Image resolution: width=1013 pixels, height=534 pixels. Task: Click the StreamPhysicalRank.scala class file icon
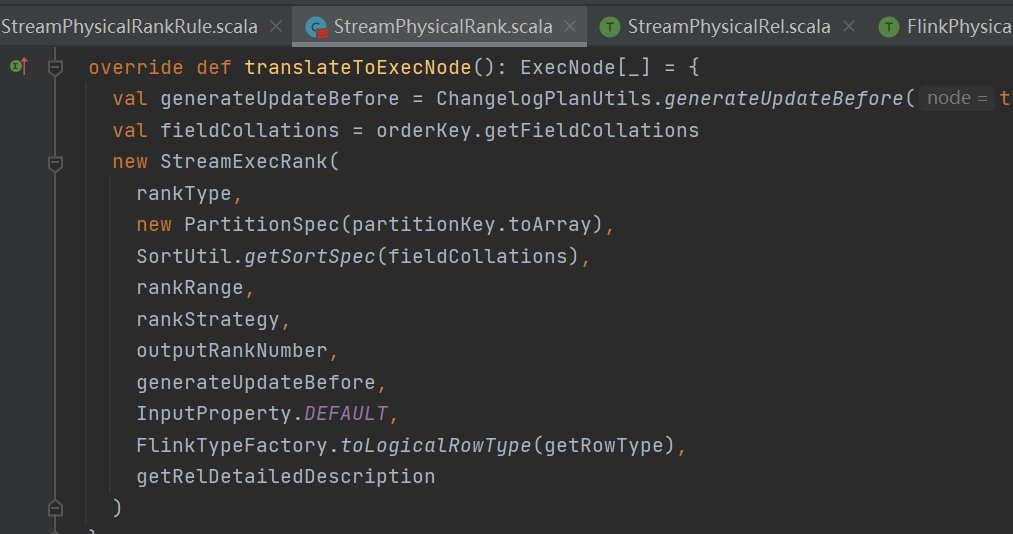pos(317,27)
